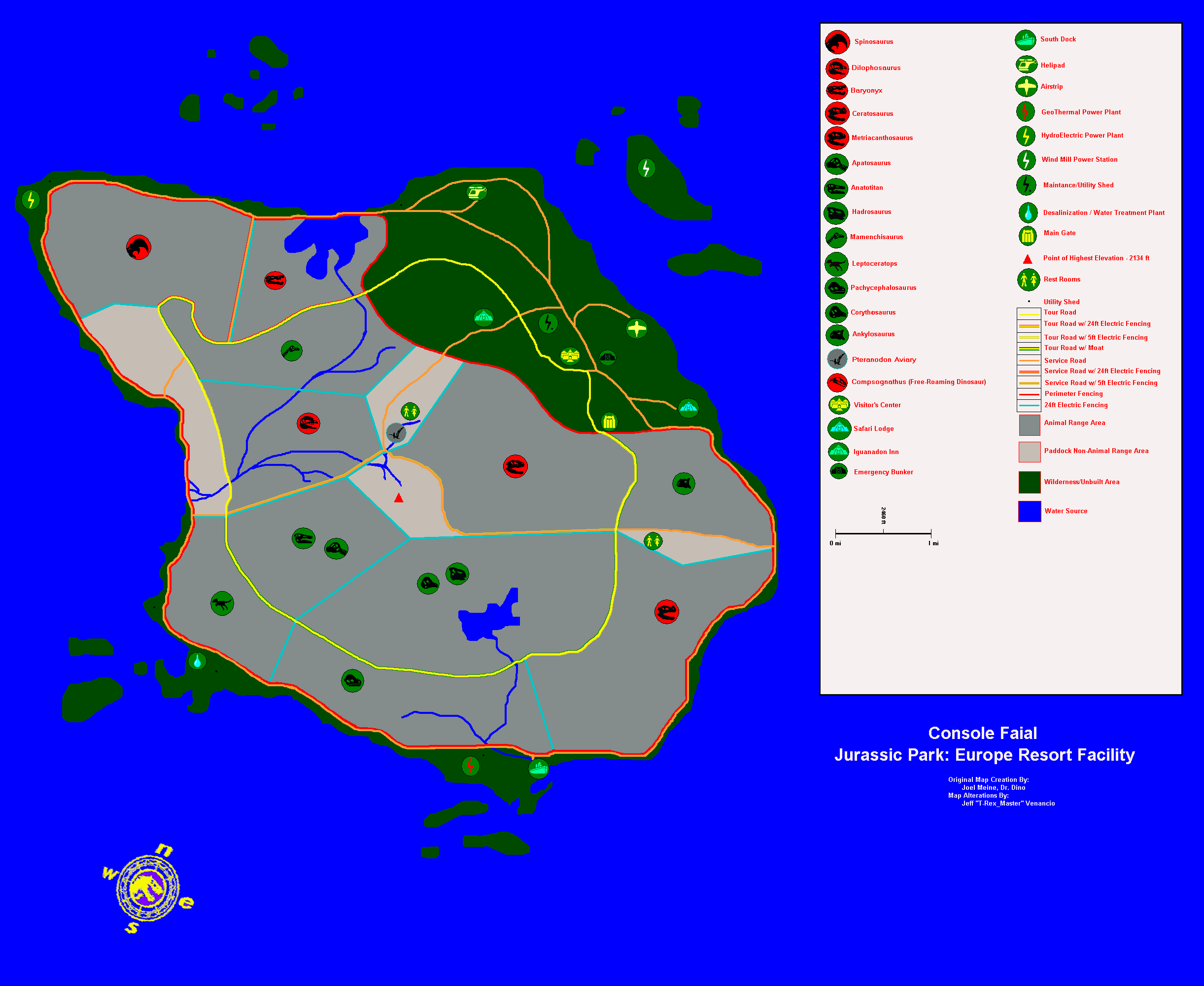Click the Iguanadon Inn legend icon

pyautogui.click(x=838, y=452)
